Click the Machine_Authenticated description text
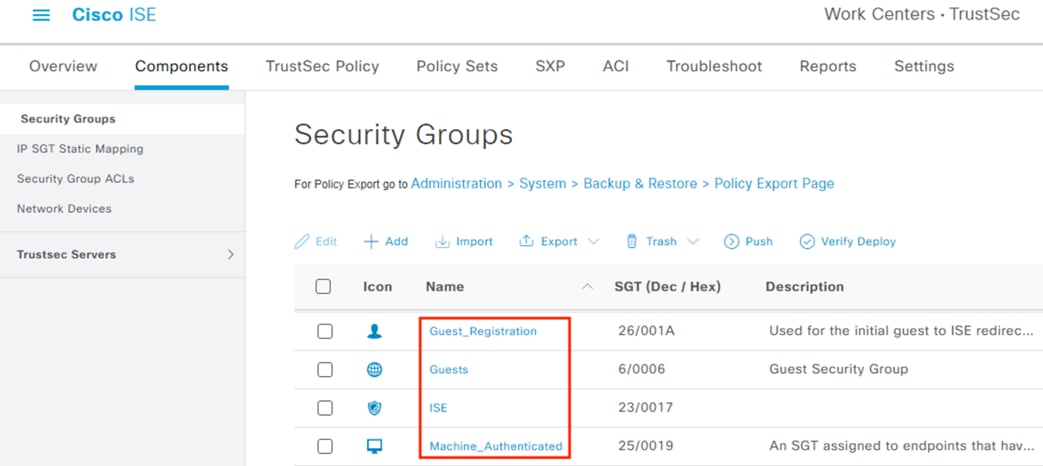The width and height of the screenshot is (1043, 466). click(902, 447)
